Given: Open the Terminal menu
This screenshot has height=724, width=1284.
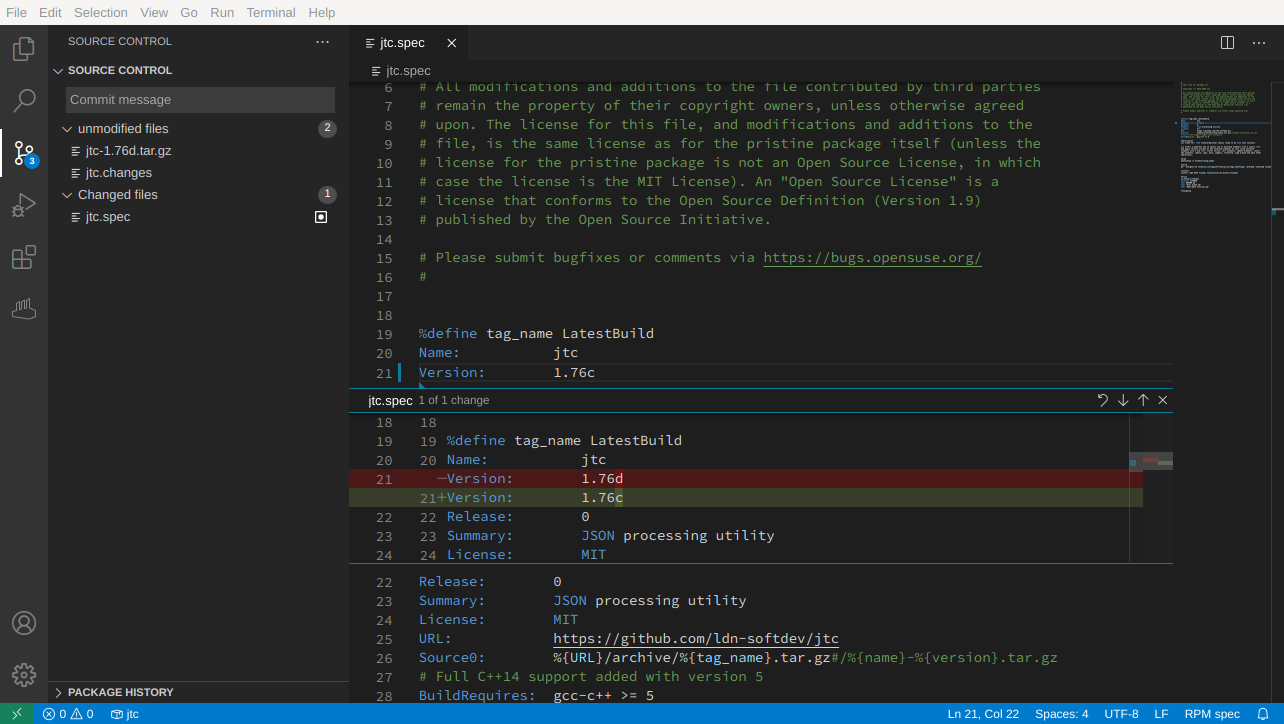Looking at the screenshot, I should [270, 12].
